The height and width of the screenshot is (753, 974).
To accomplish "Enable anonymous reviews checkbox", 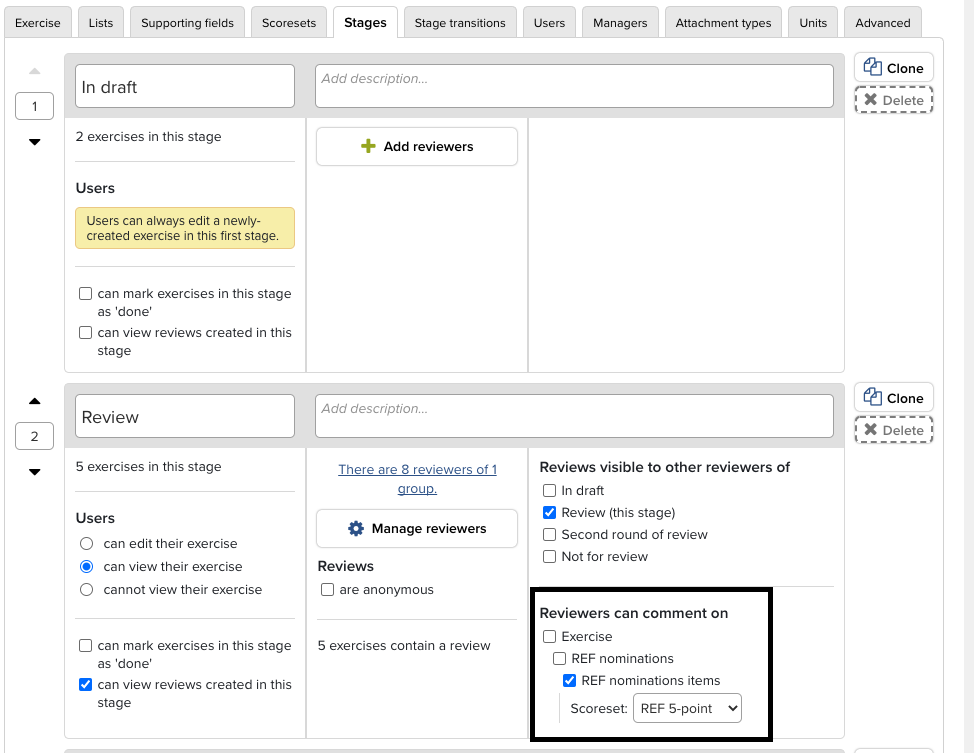I will (327, 590).
